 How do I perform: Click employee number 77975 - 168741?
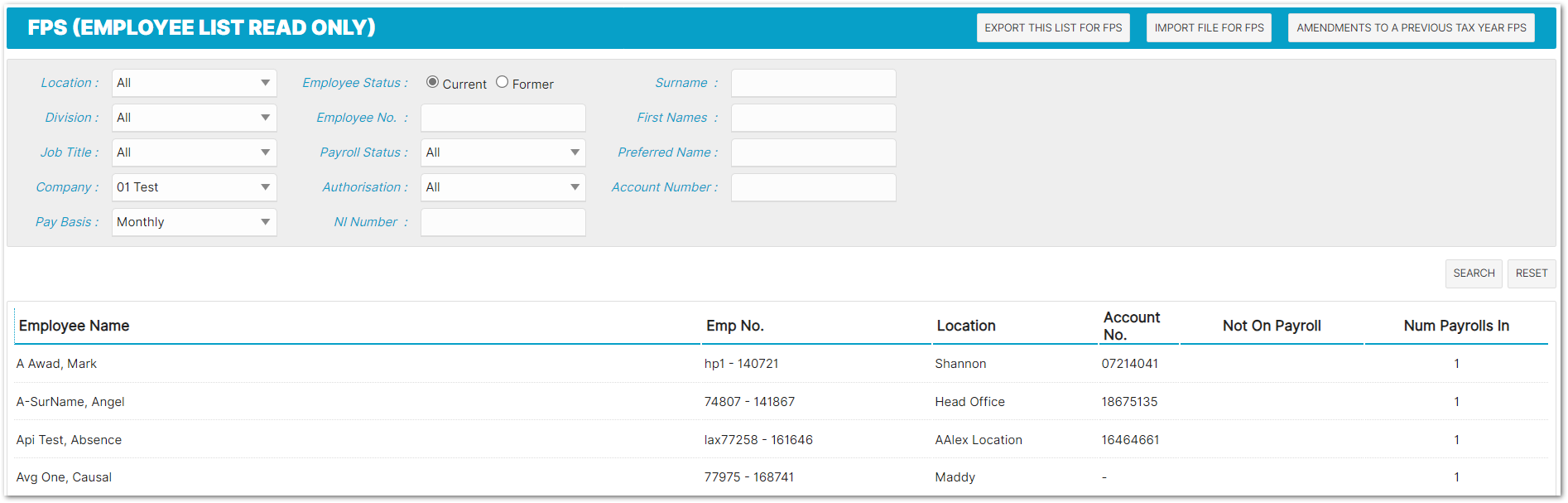coord(749,477)
